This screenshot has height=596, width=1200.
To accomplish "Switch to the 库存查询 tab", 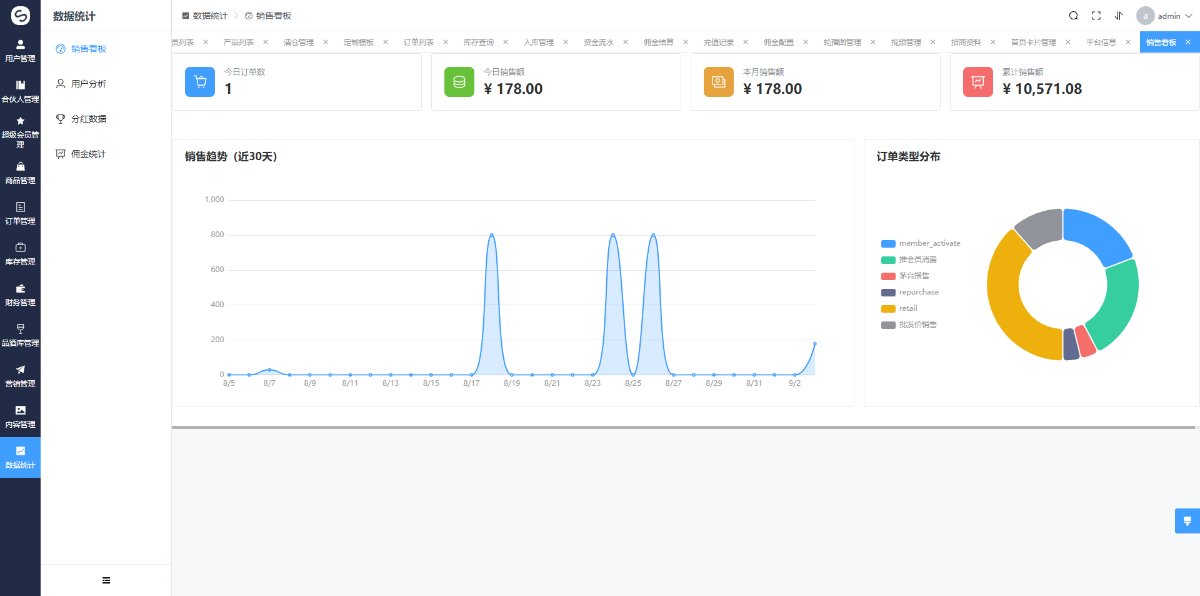I will pyautogui.click(x=479, y=43).
